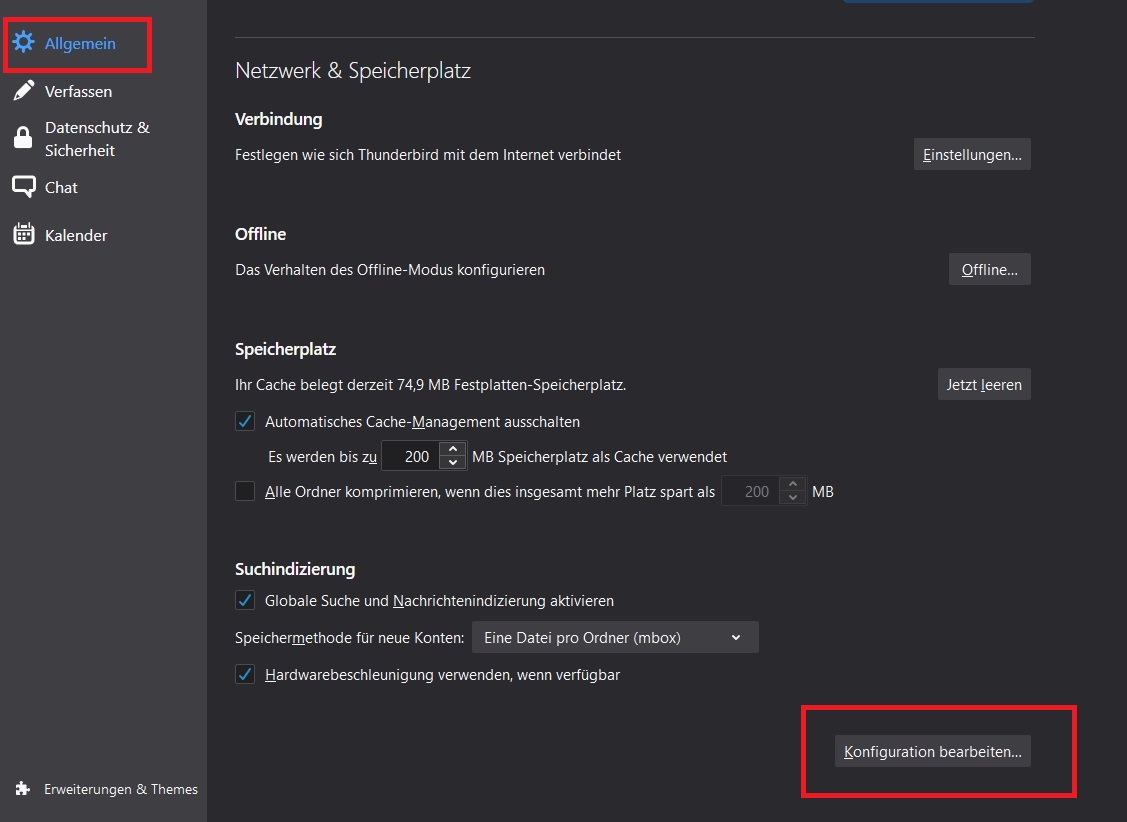Click the Erweiterungen & Themes puzzle icon
This screenshot has width=1127, height=822.
(x=23, y=789)
